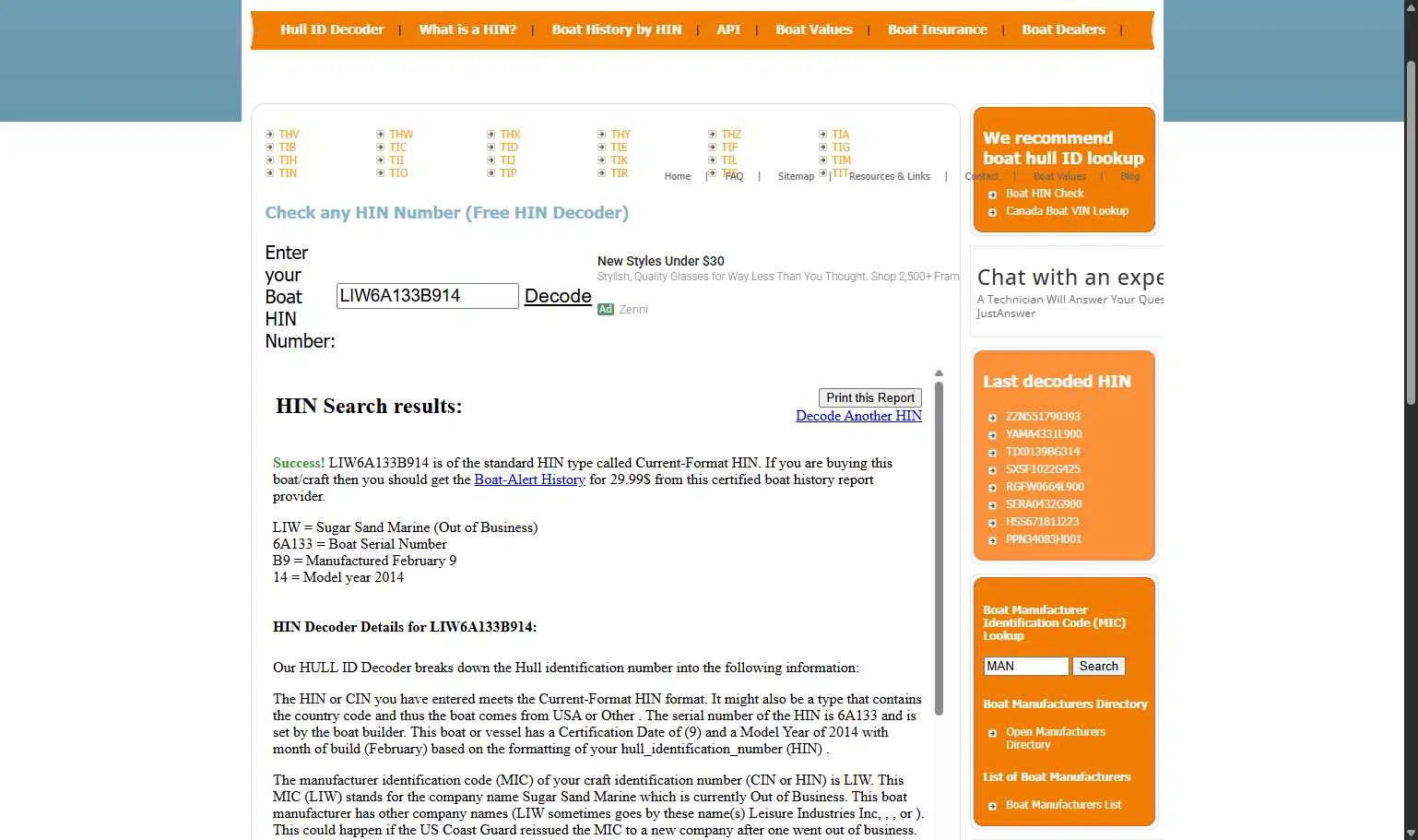The width and height of the screenshot is (1418, 840).
Task: Open the Chat with an expert ad
Action: click(x=1069, y=278)
